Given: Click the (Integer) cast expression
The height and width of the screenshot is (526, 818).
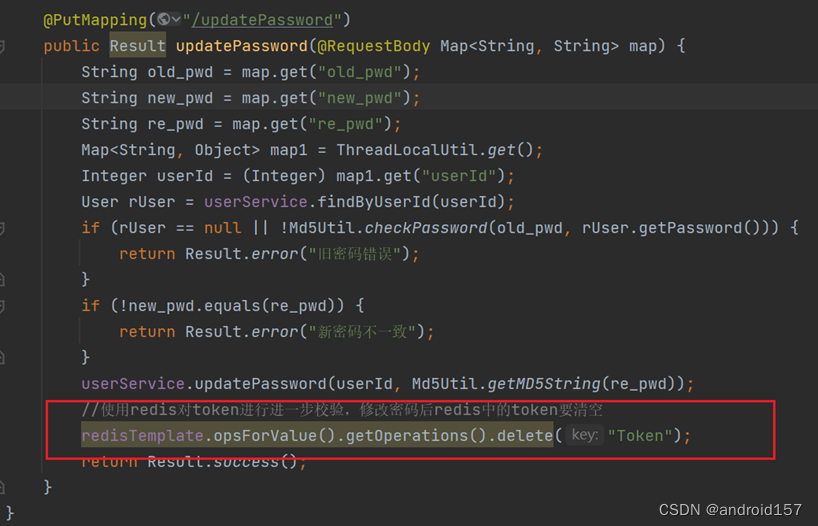Looking at the screenshot, I should 284,176.
